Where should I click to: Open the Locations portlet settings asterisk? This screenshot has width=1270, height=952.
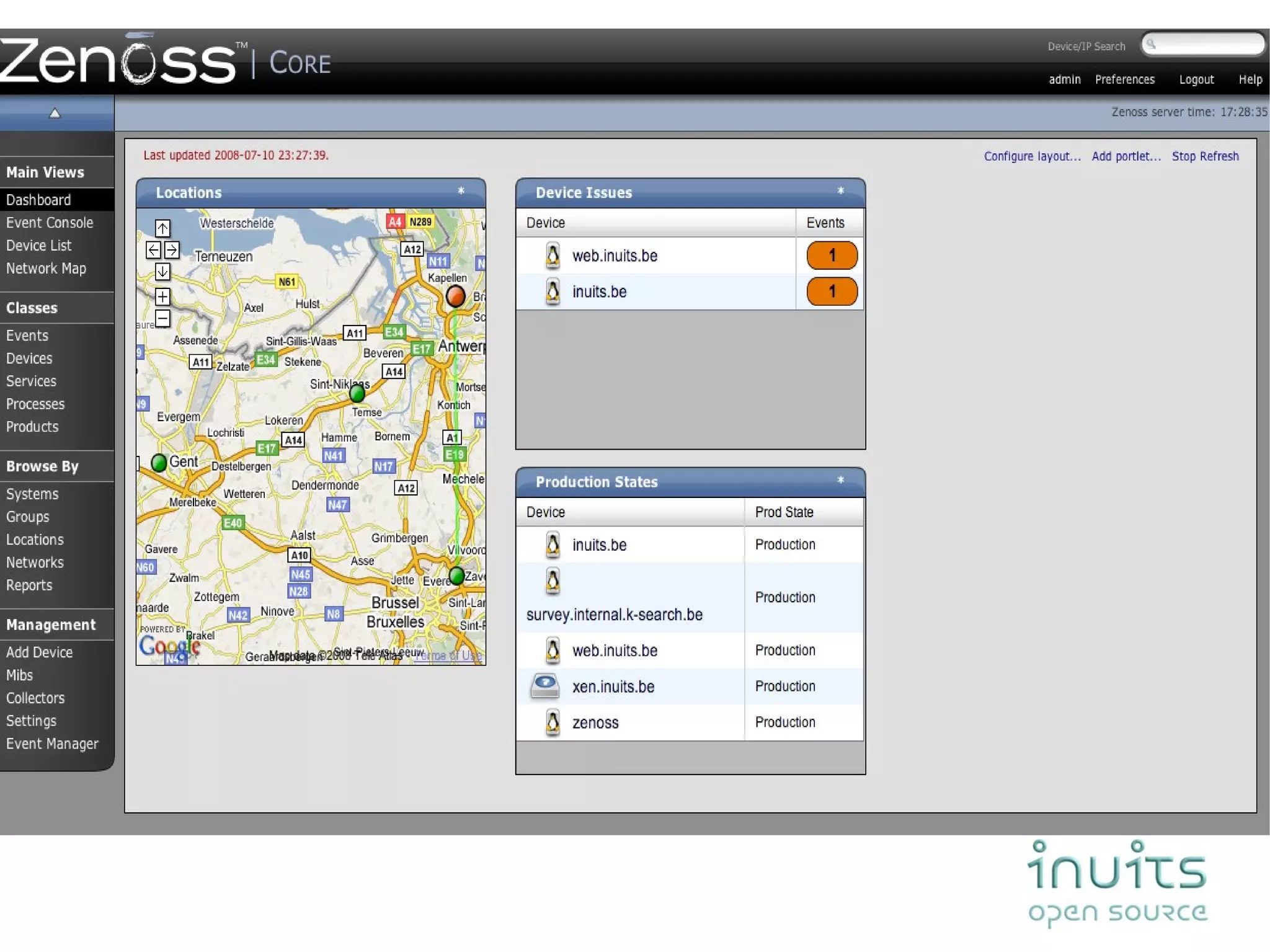coord(461,191)
